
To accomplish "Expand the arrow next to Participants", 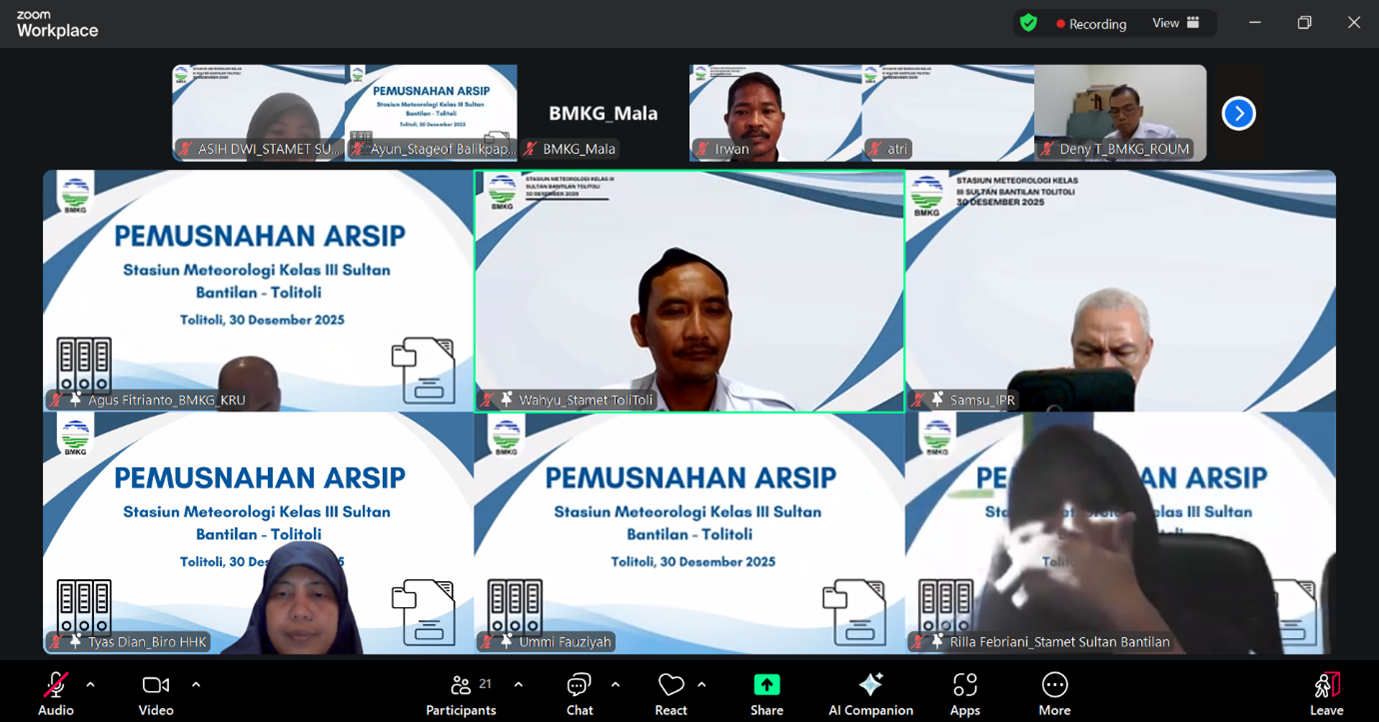I will pyautogui.click(x=518, y=685).
